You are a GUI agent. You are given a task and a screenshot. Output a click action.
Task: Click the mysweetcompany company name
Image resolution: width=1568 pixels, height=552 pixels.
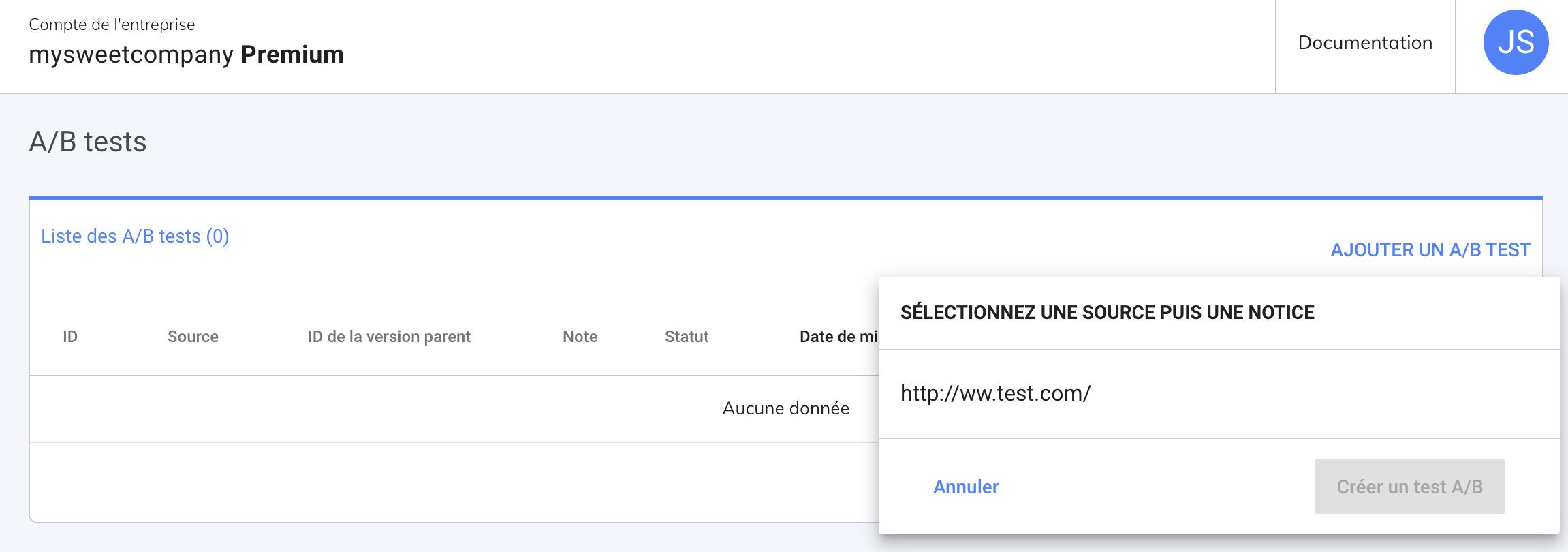tap(131, 55)
